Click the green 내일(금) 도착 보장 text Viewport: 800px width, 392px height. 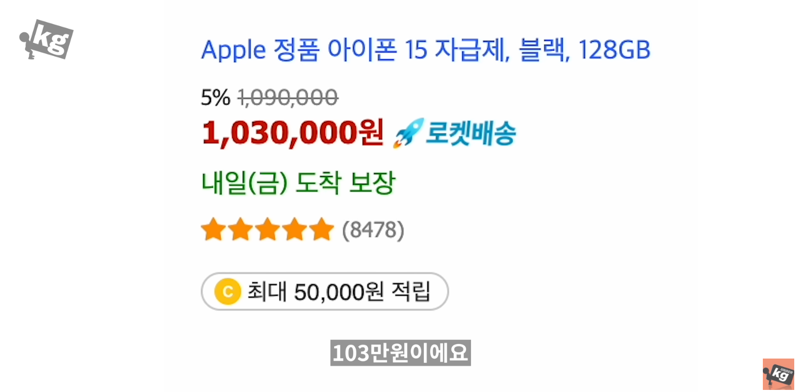298,183
